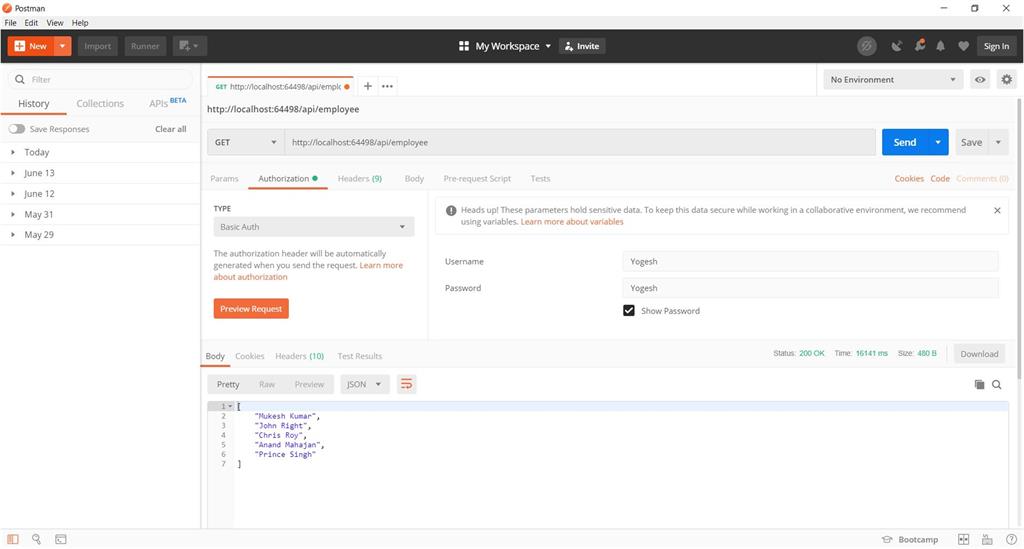Open the GET method dropdown
The image size is (1024, 549).
pos(246,142)
